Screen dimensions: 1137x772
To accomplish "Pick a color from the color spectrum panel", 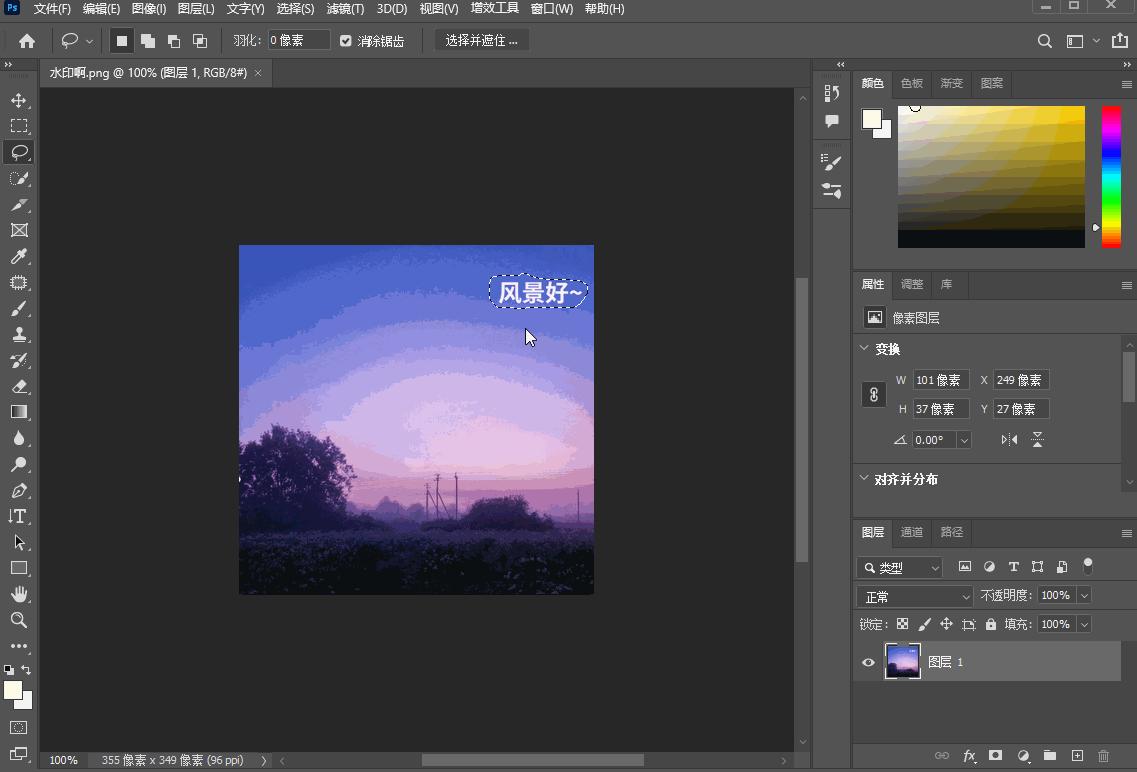I will [x=990, y=176].
